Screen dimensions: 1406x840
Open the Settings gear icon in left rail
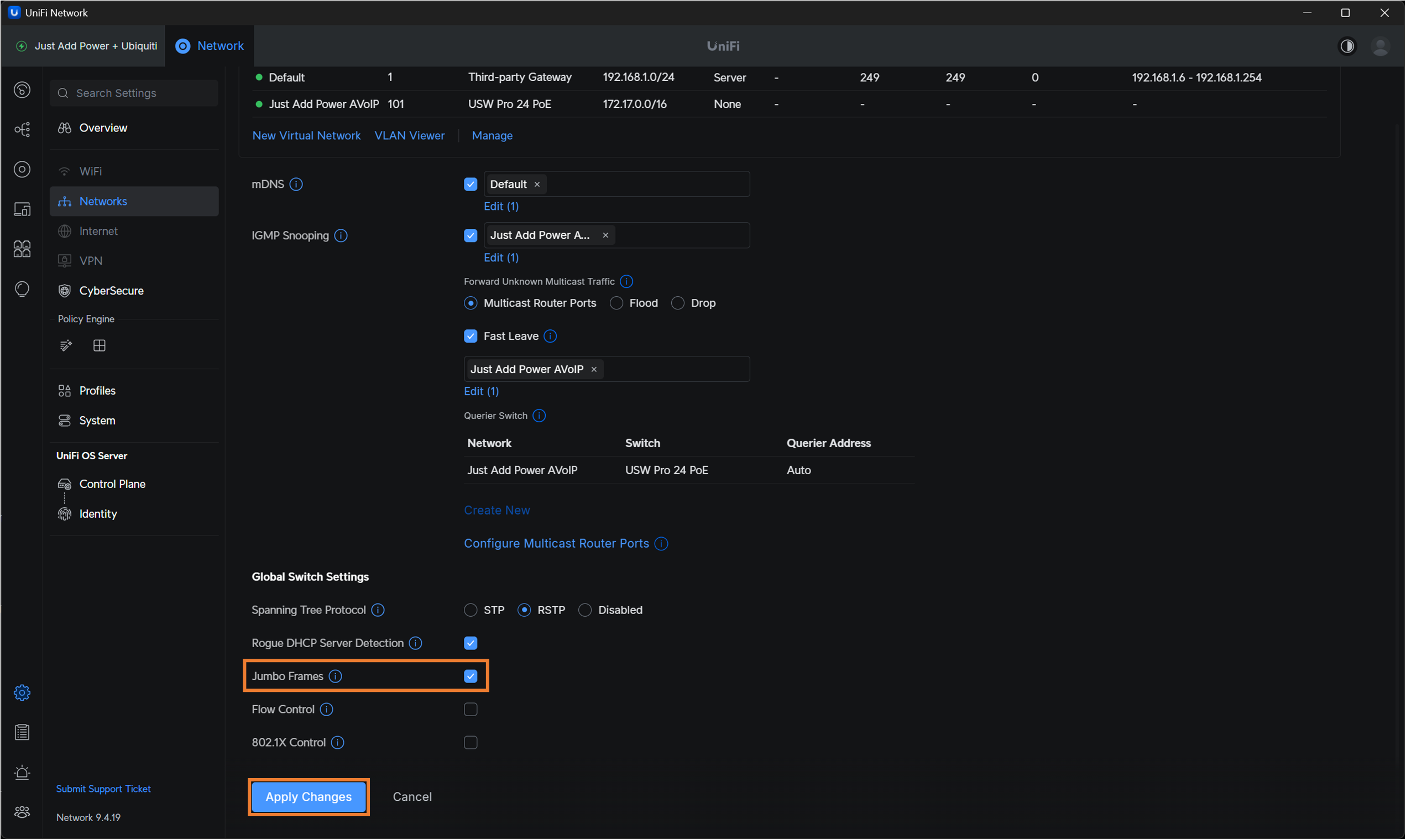pyautogui.click(x=22, y=692)
